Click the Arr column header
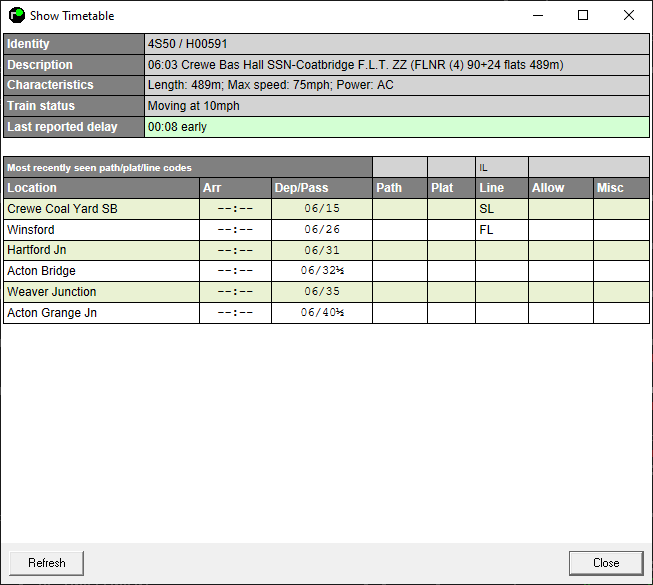Viewport: 653px width, 585px height. click(234, 188)
